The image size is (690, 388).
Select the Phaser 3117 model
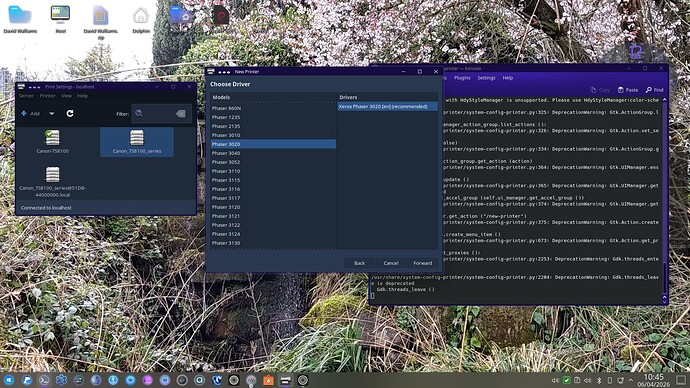point(273,198)
